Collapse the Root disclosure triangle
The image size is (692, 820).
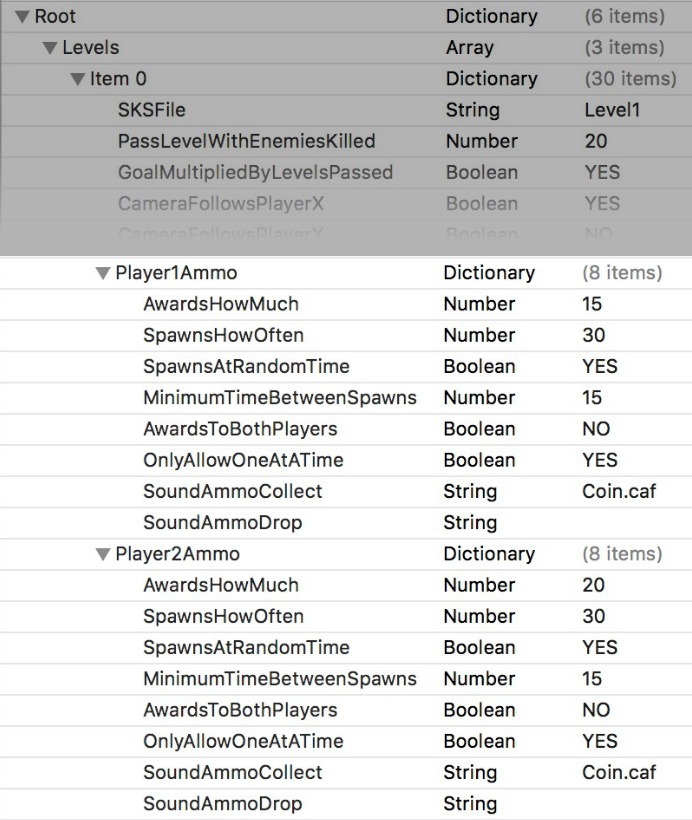[x=22, y=17]
